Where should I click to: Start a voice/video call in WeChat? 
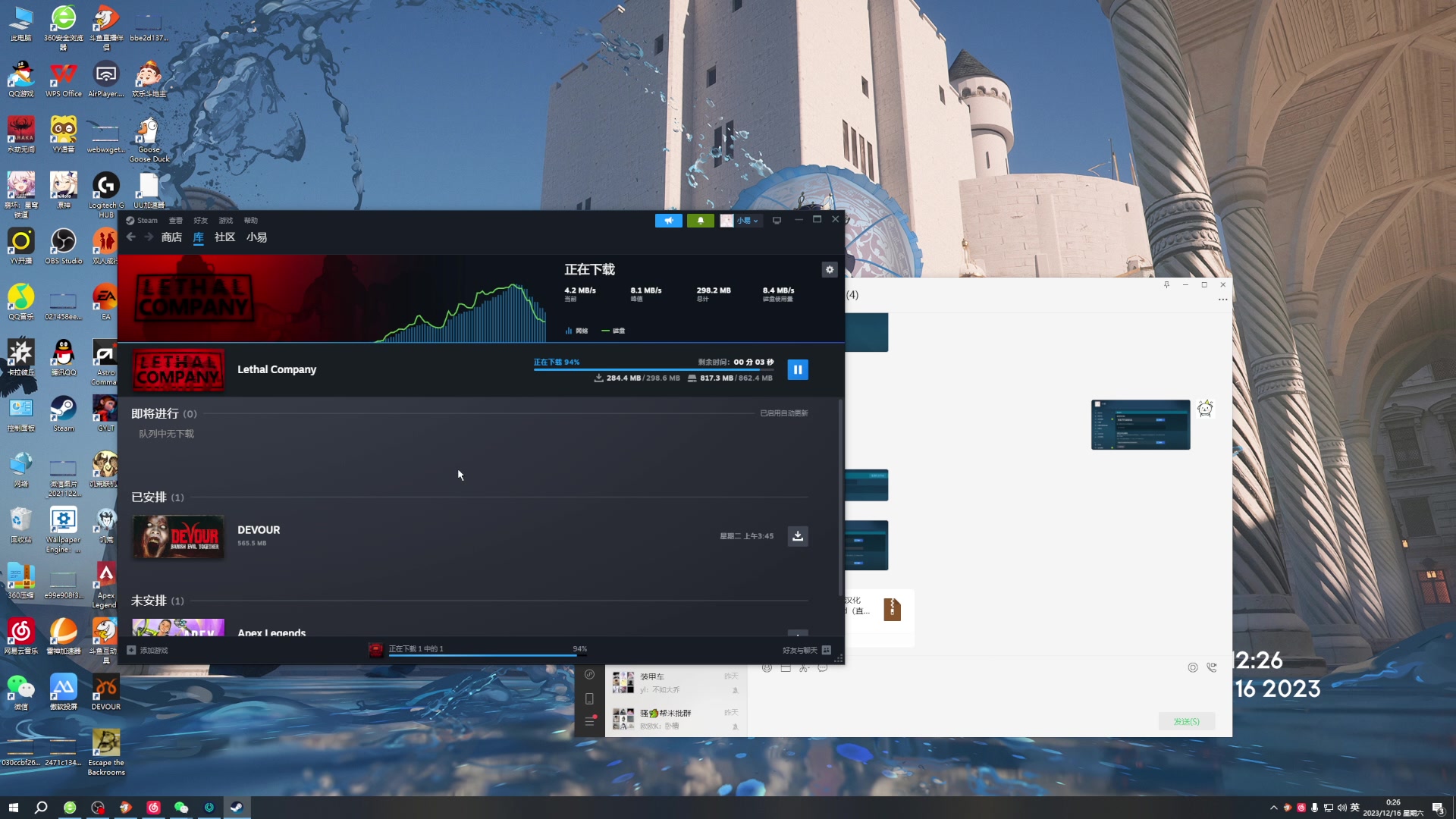tap(1212, 667)
